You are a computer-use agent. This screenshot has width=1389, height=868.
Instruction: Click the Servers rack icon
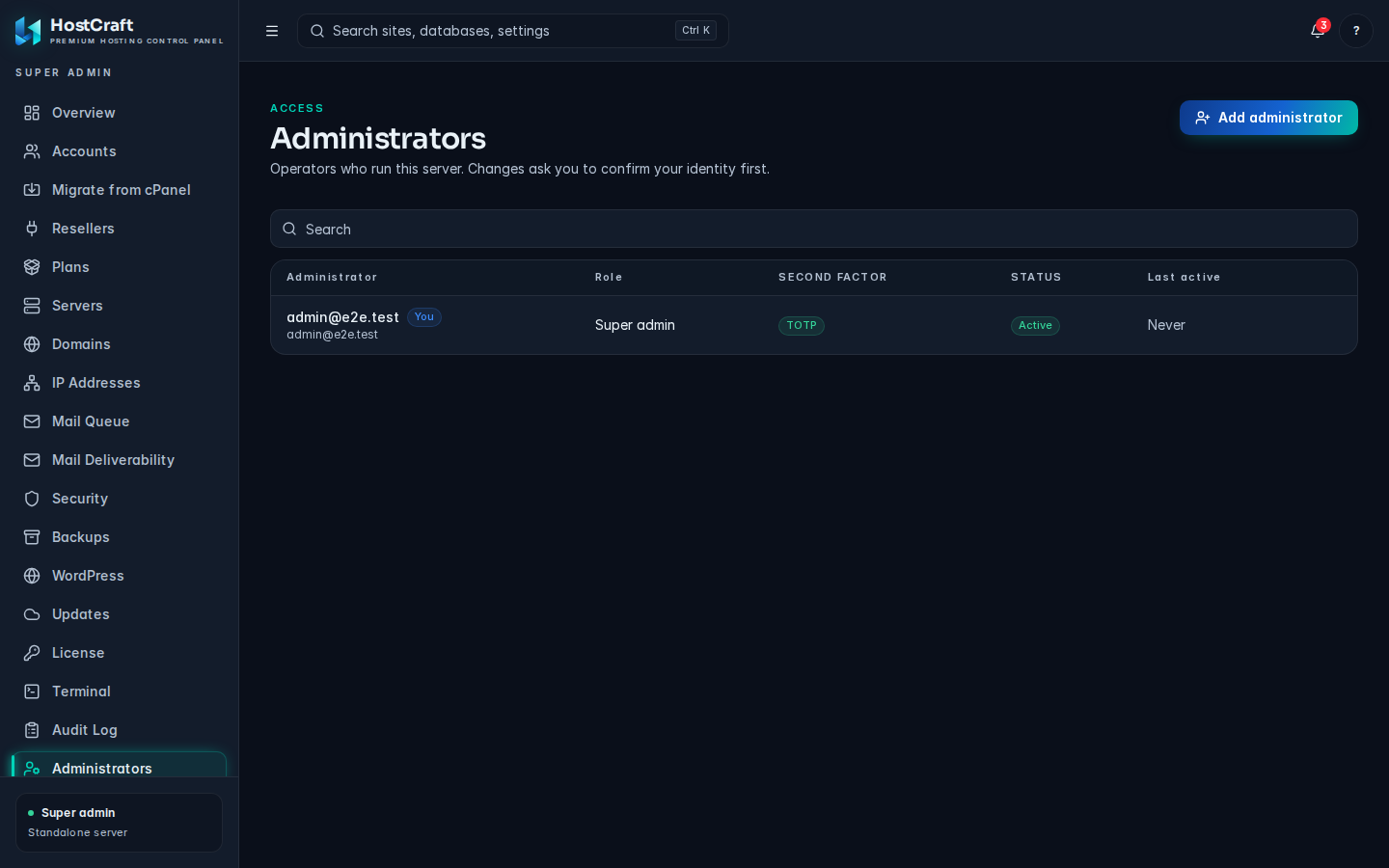[x=32, y=306]
